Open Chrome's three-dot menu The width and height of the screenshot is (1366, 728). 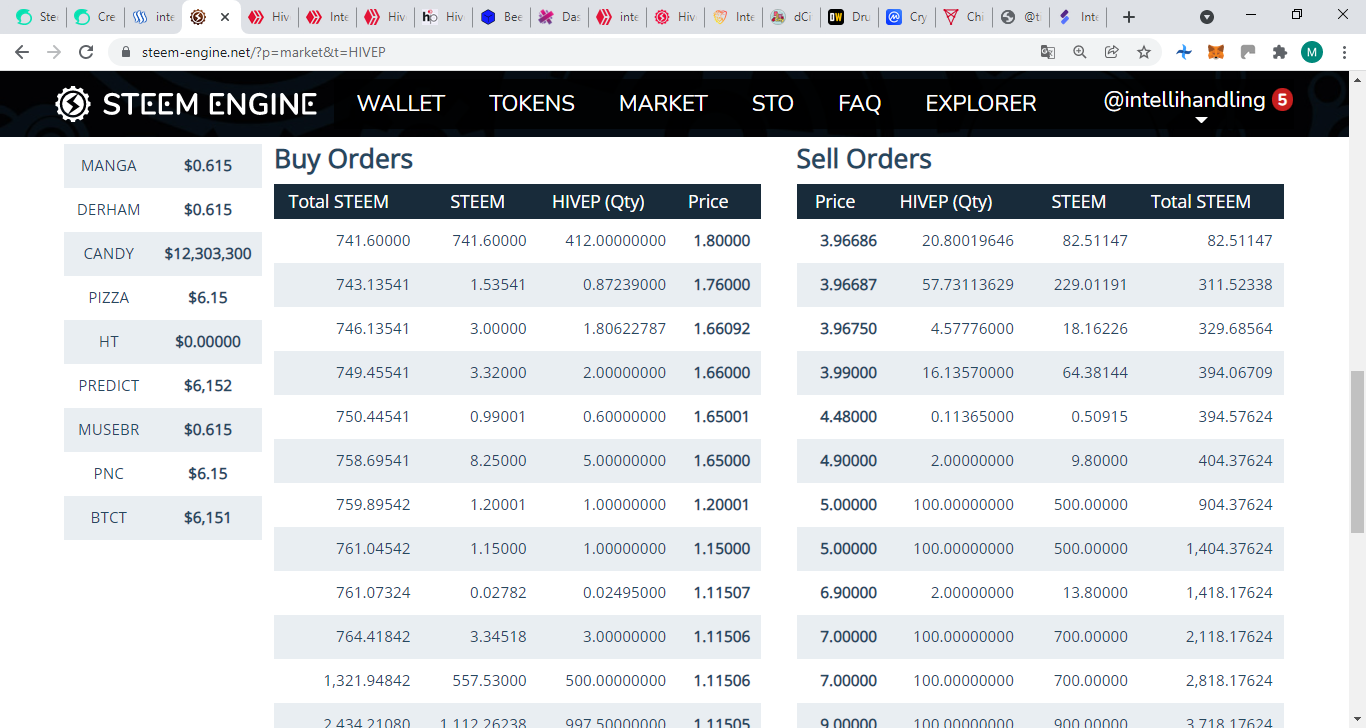(1344, 52)
